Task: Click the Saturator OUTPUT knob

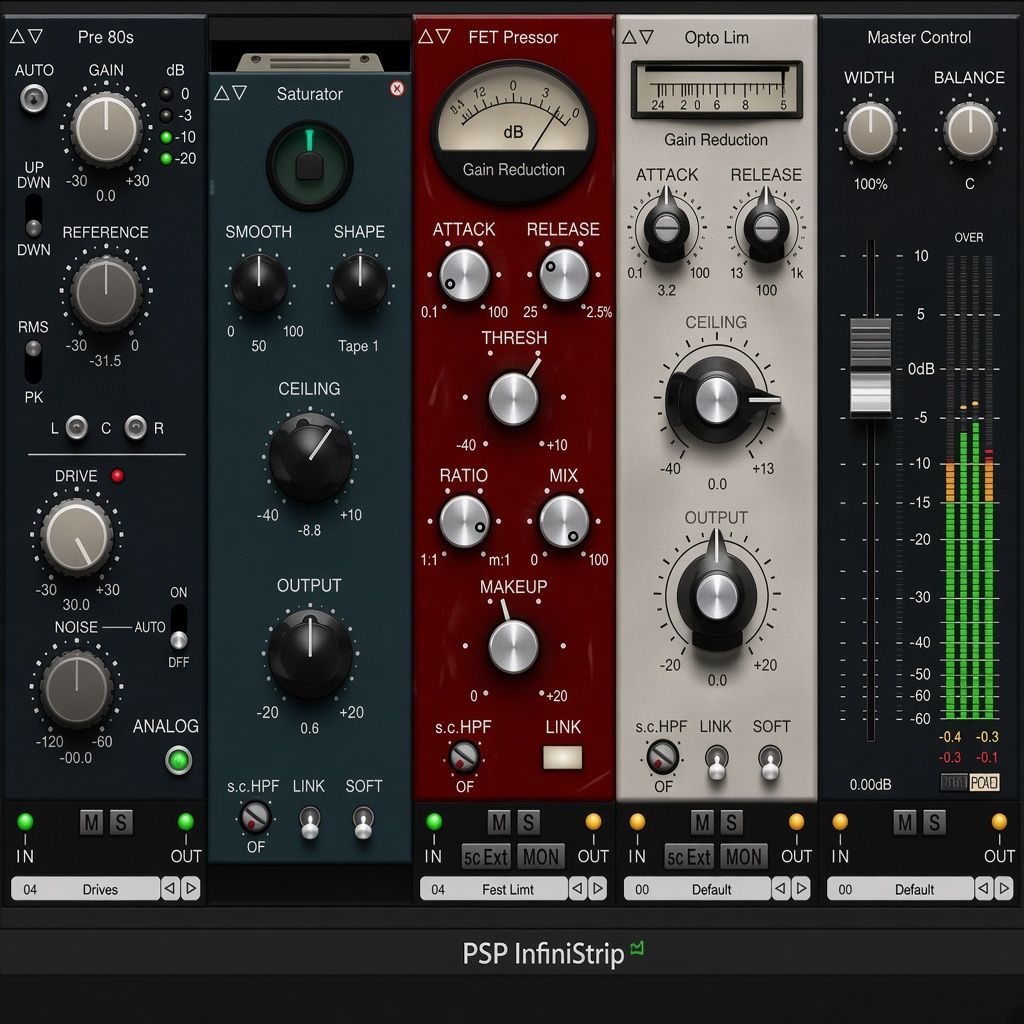Action: [x=310, y=654]
